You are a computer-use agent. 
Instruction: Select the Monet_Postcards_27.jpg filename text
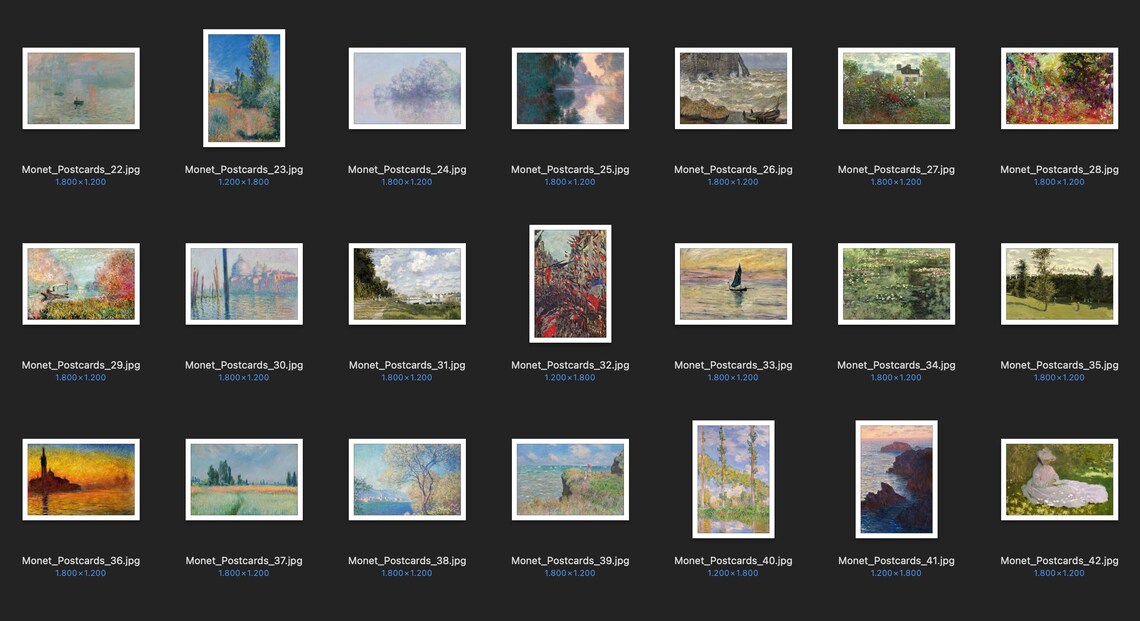point(896,169)
